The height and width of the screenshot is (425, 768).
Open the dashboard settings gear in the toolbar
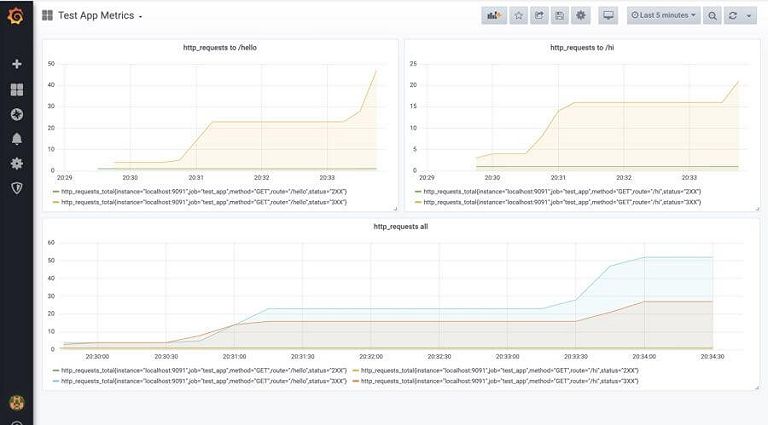click(x=580, y=16)
